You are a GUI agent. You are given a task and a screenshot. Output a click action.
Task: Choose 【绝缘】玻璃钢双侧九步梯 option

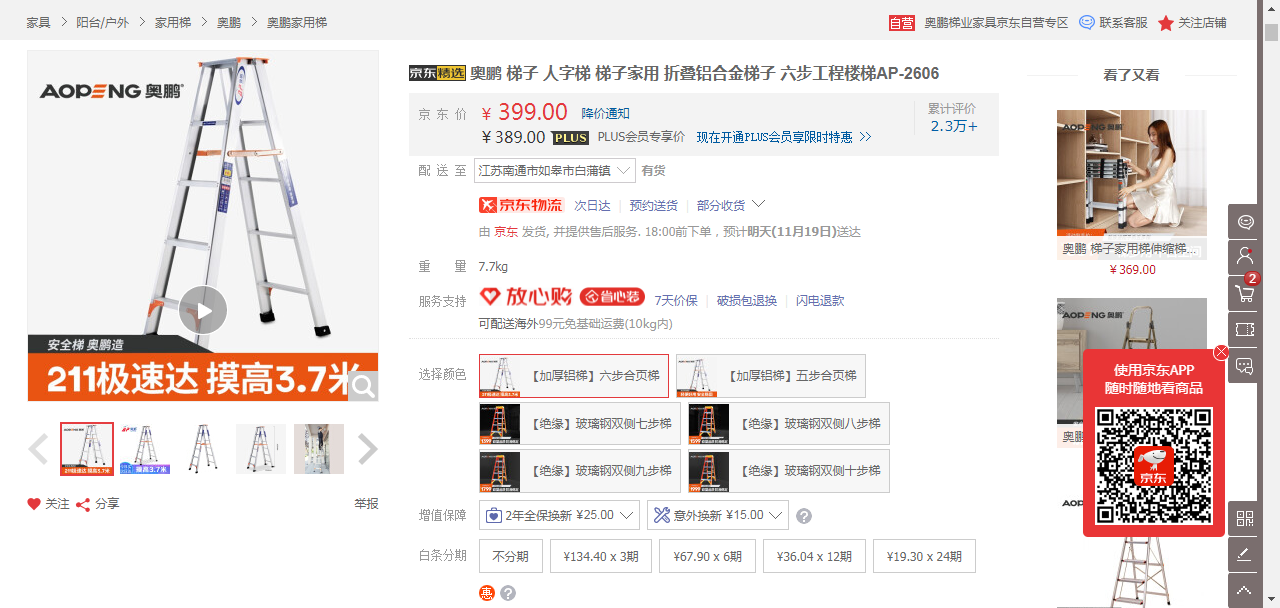580,471
